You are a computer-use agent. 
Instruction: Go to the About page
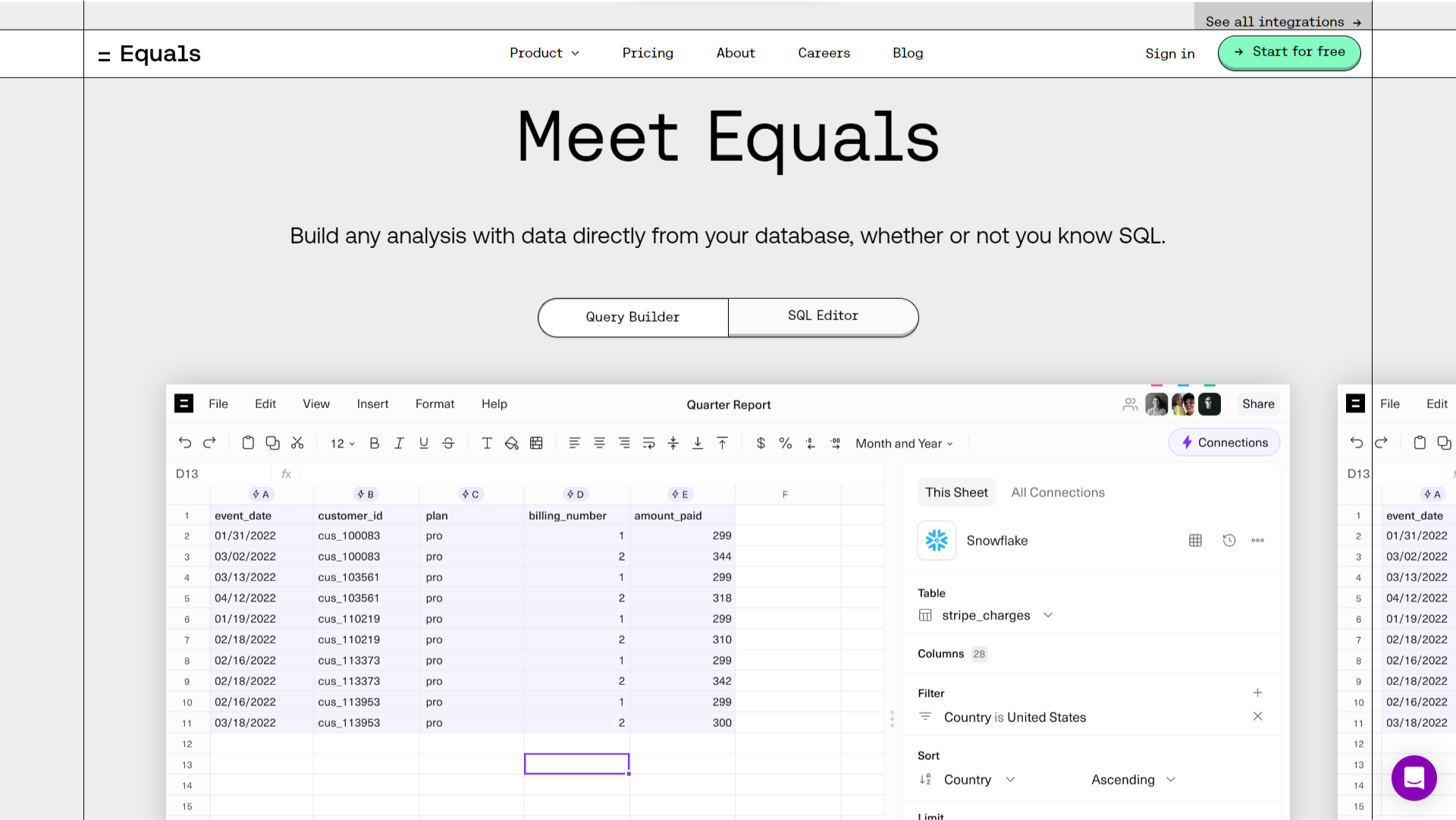[x=736, y=53]
